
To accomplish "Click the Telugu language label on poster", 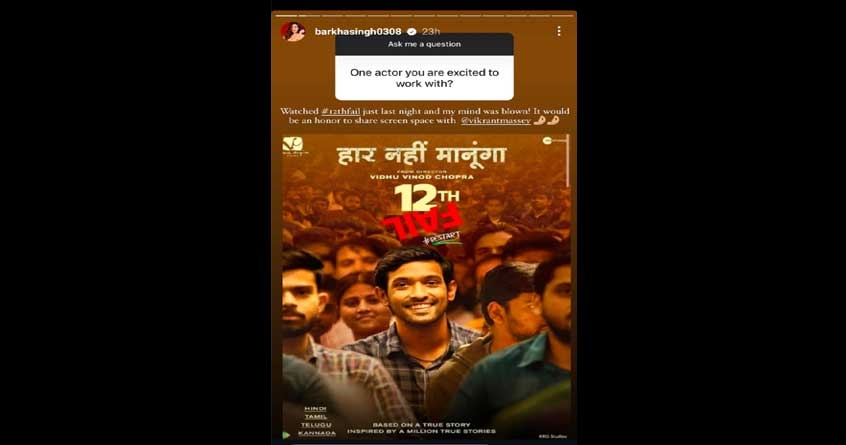I will (x=316, y=425).
